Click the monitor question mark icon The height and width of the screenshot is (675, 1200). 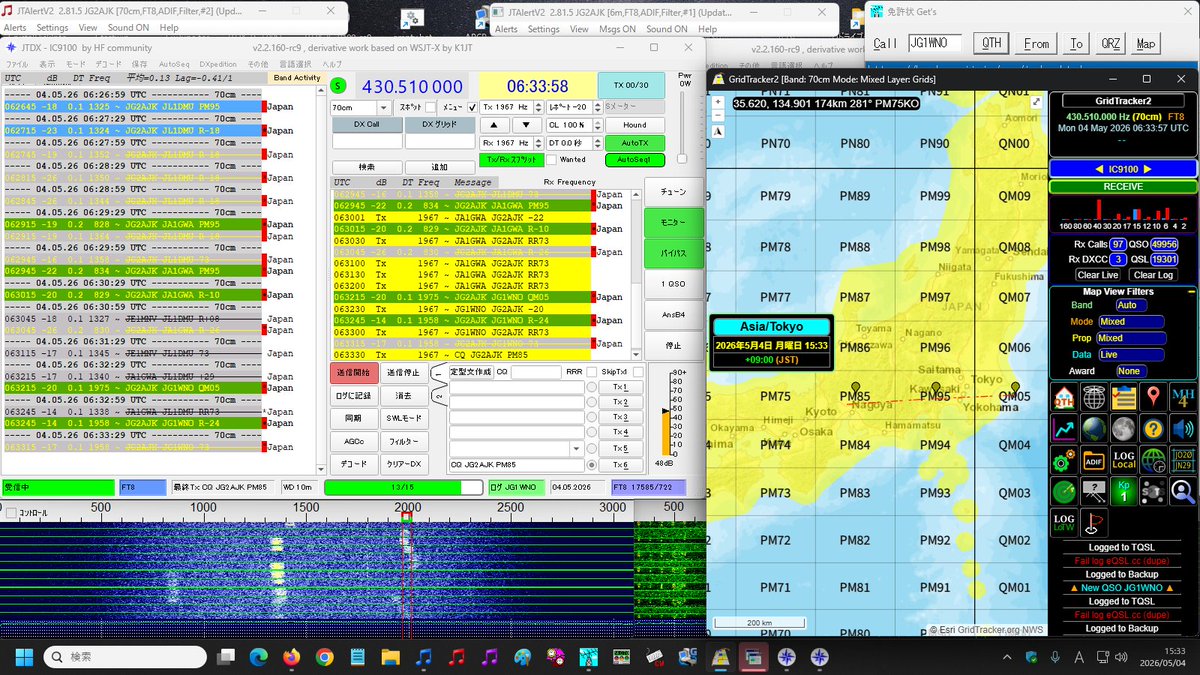tap(1094, 491)
